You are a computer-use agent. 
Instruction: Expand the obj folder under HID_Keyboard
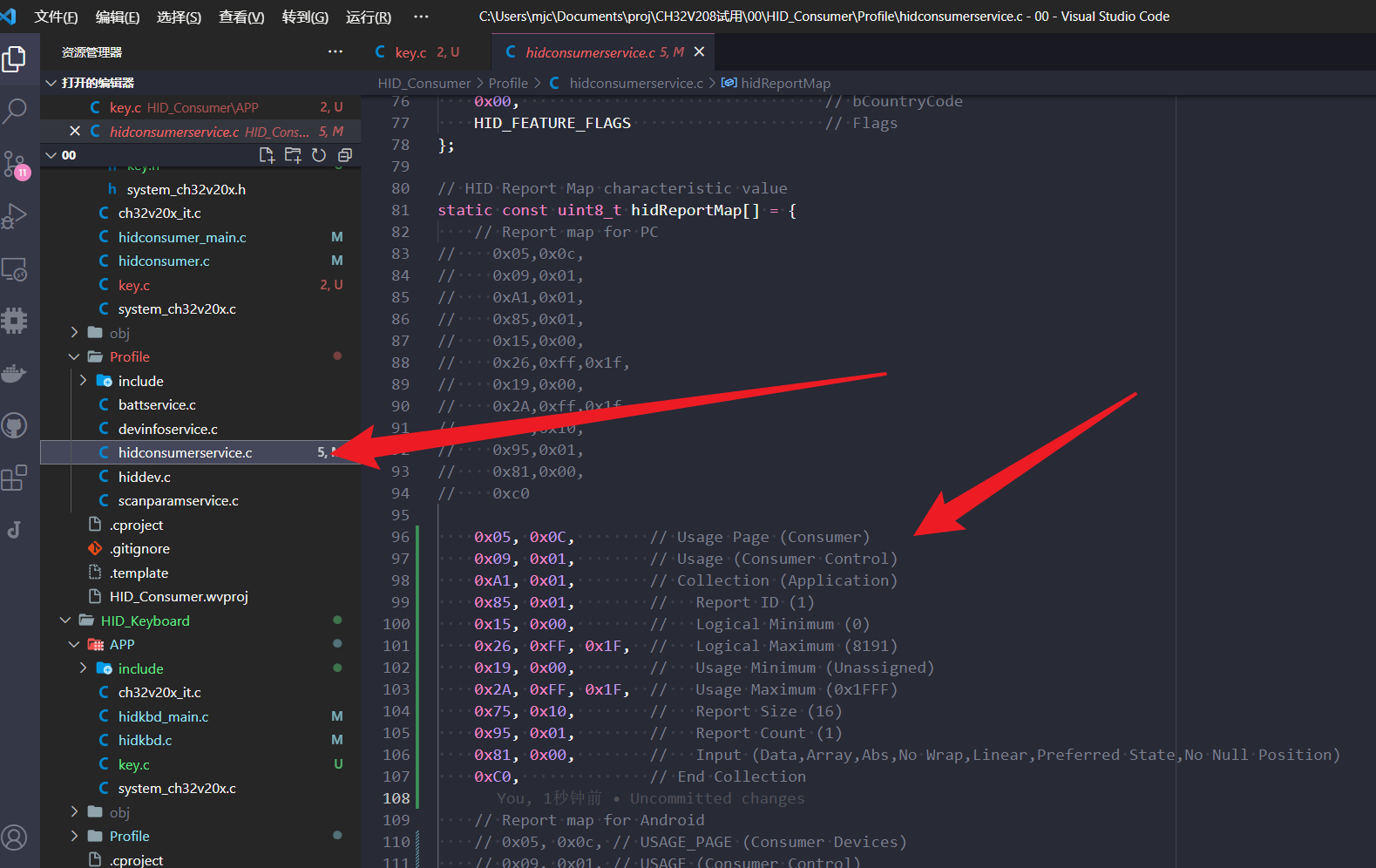coord(74,812)
